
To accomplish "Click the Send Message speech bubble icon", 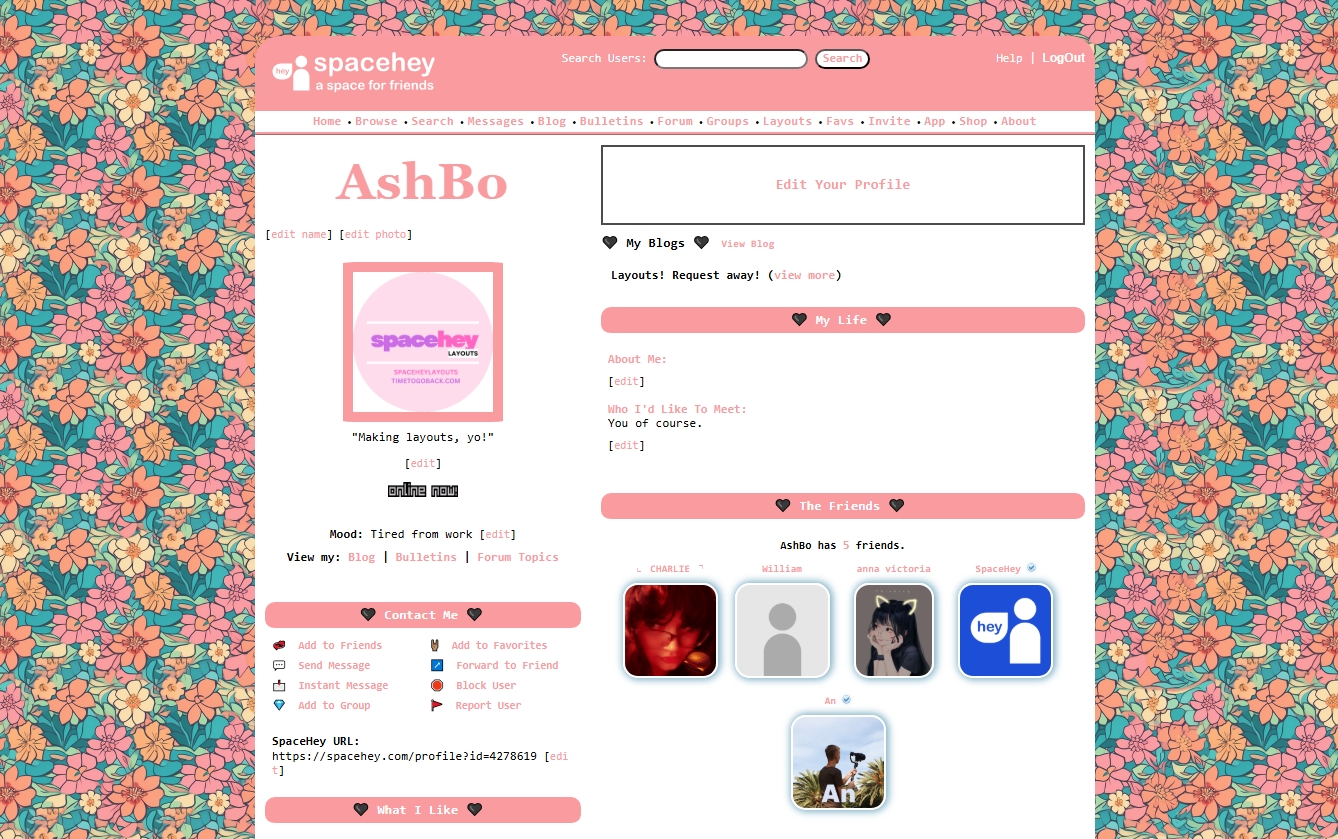I will (x=279, y=665).
